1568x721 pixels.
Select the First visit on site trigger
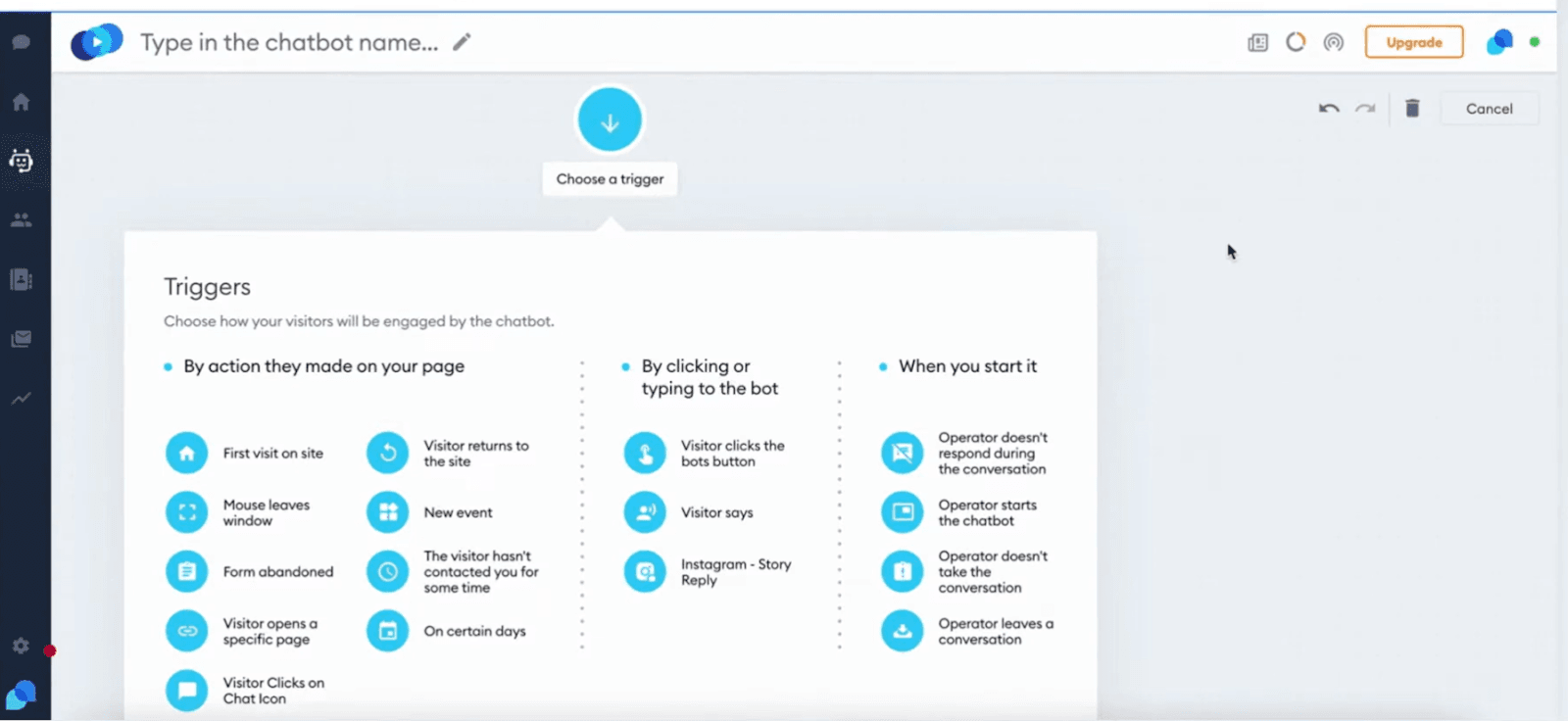pos(186,454)
